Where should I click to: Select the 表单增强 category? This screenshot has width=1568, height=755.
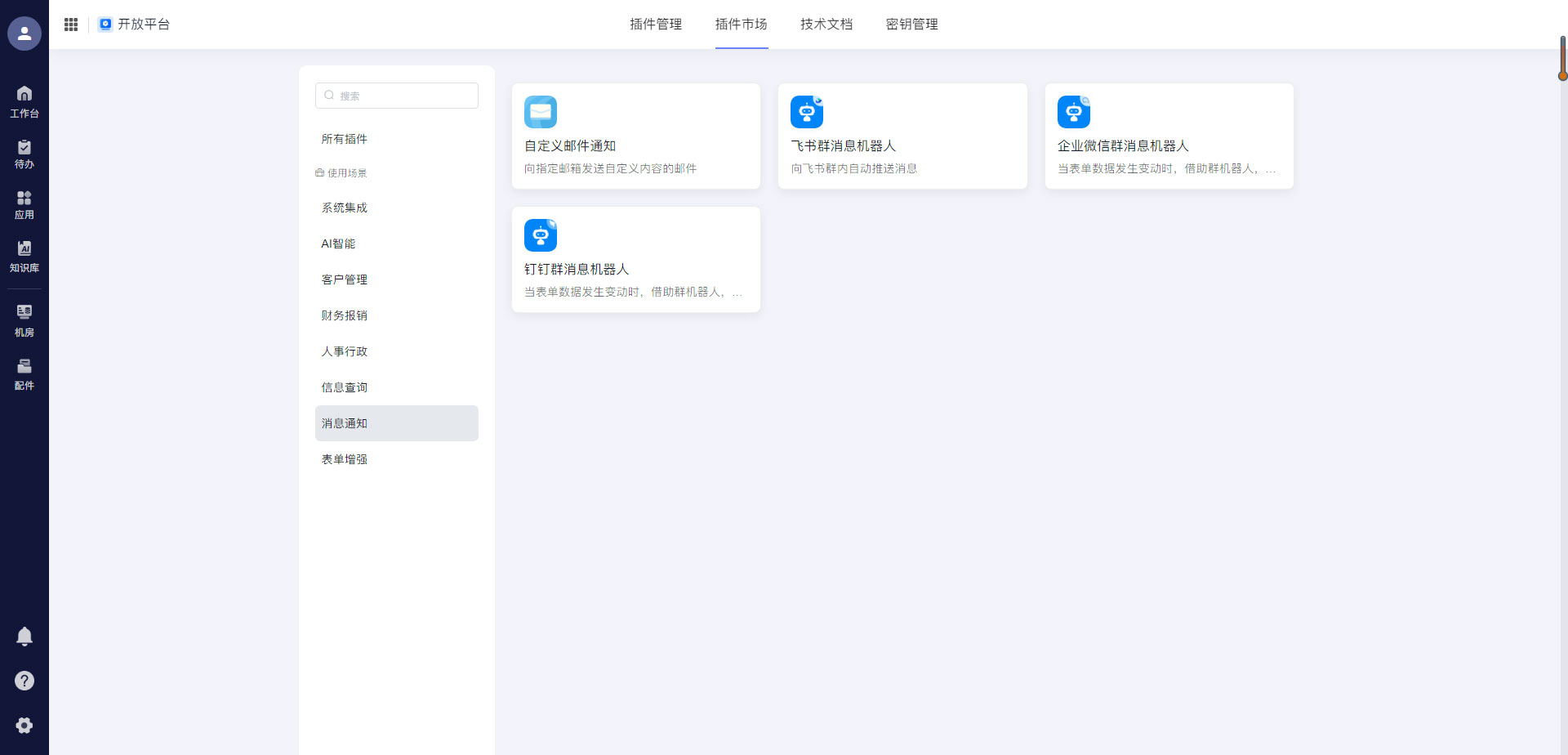click(345, 459)
